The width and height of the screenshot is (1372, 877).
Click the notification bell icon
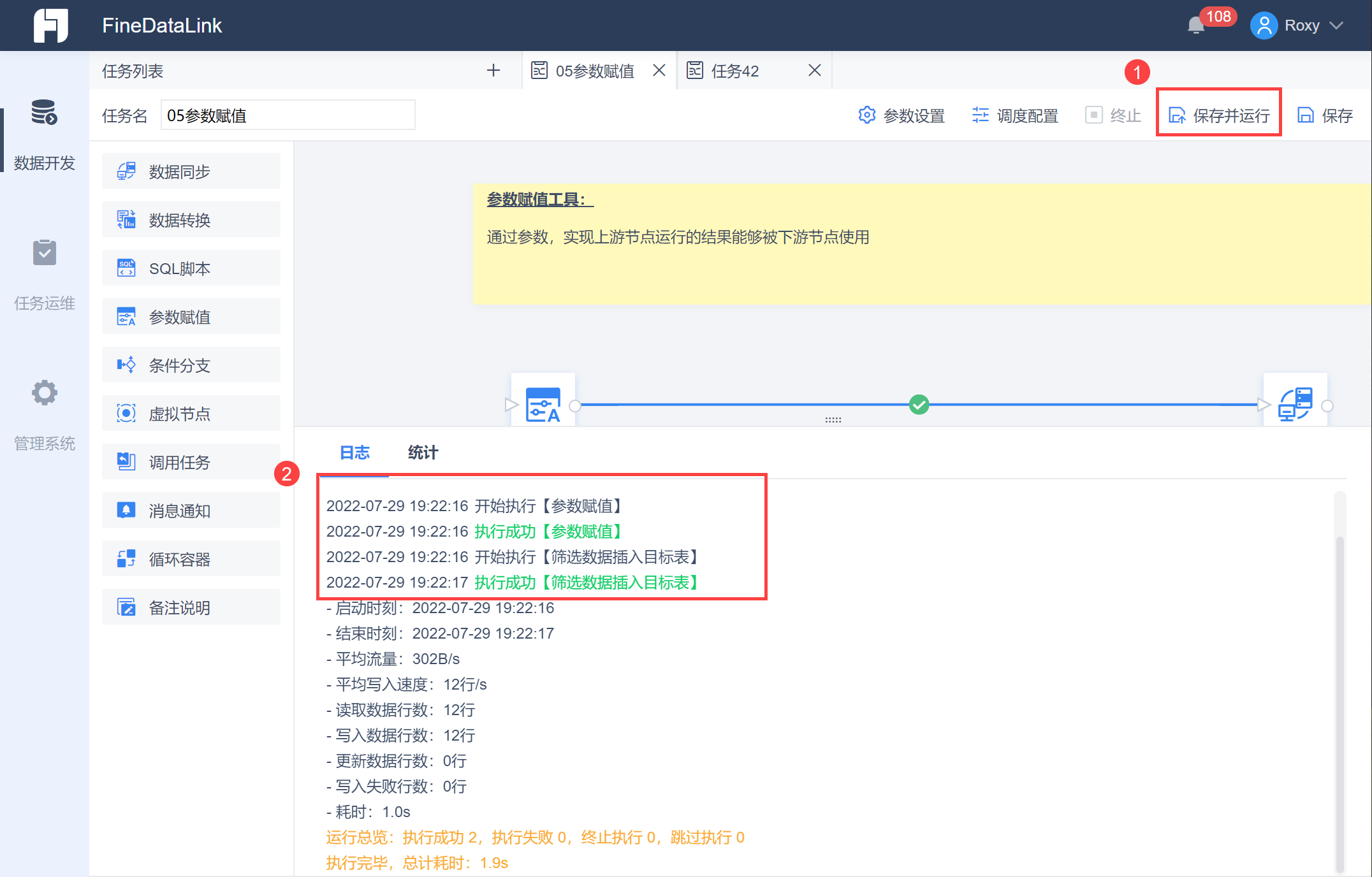pos(1195,25)
